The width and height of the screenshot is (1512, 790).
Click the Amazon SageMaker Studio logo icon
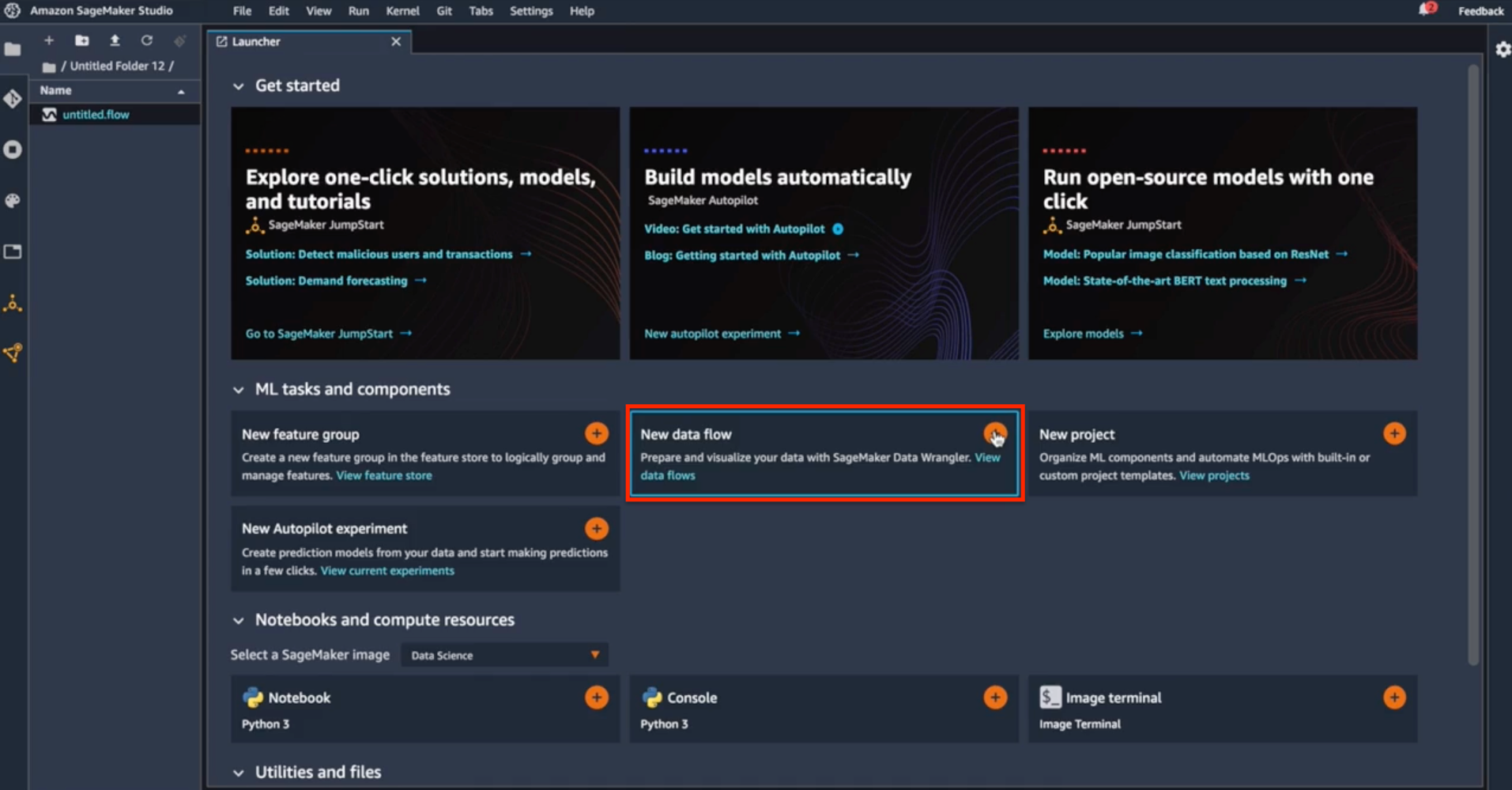13,10
